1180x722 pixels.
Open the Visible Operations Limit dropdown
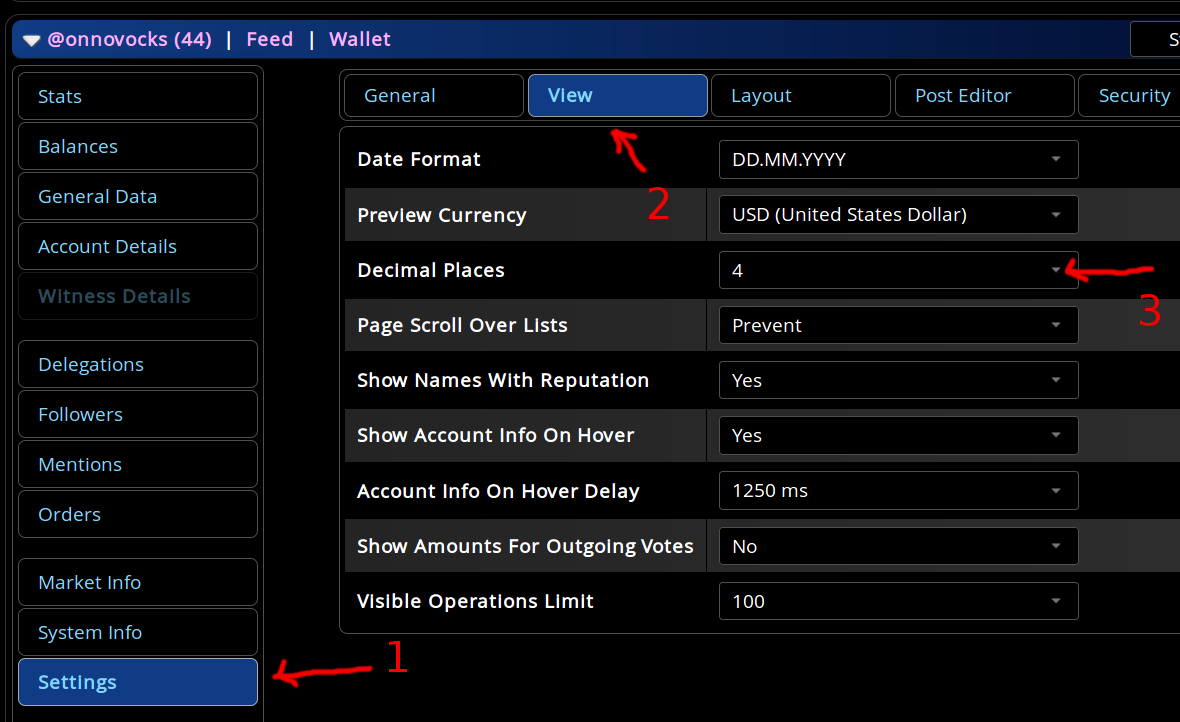point(899,601)
